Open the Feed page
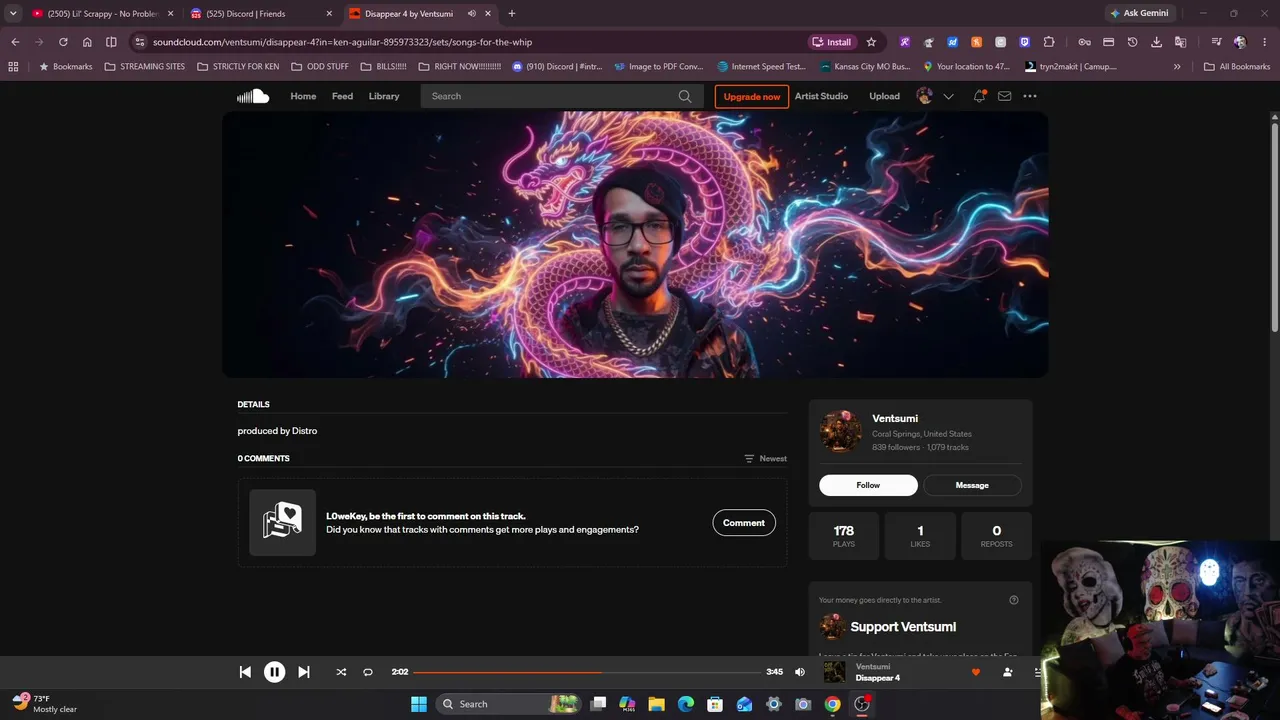Screen dimensions: 1280x720 coord(342,96)
